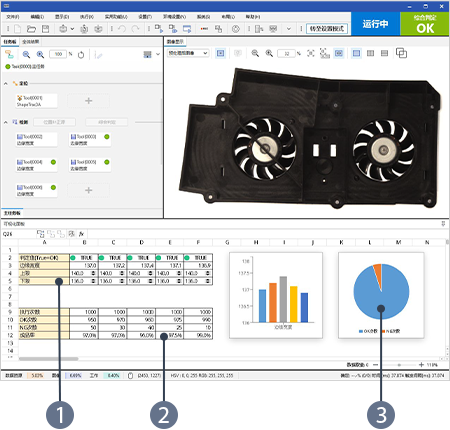This screenshot has height=430, width=450.
Task: Click the undo arrow in main toolbar
Action: click(x=122, y=29)
